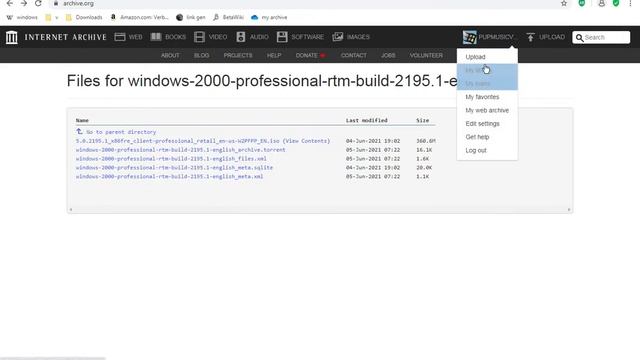Open the browser three-dot menu
Image resolution: width=640 pixels, height=360 pixels.
630,3
